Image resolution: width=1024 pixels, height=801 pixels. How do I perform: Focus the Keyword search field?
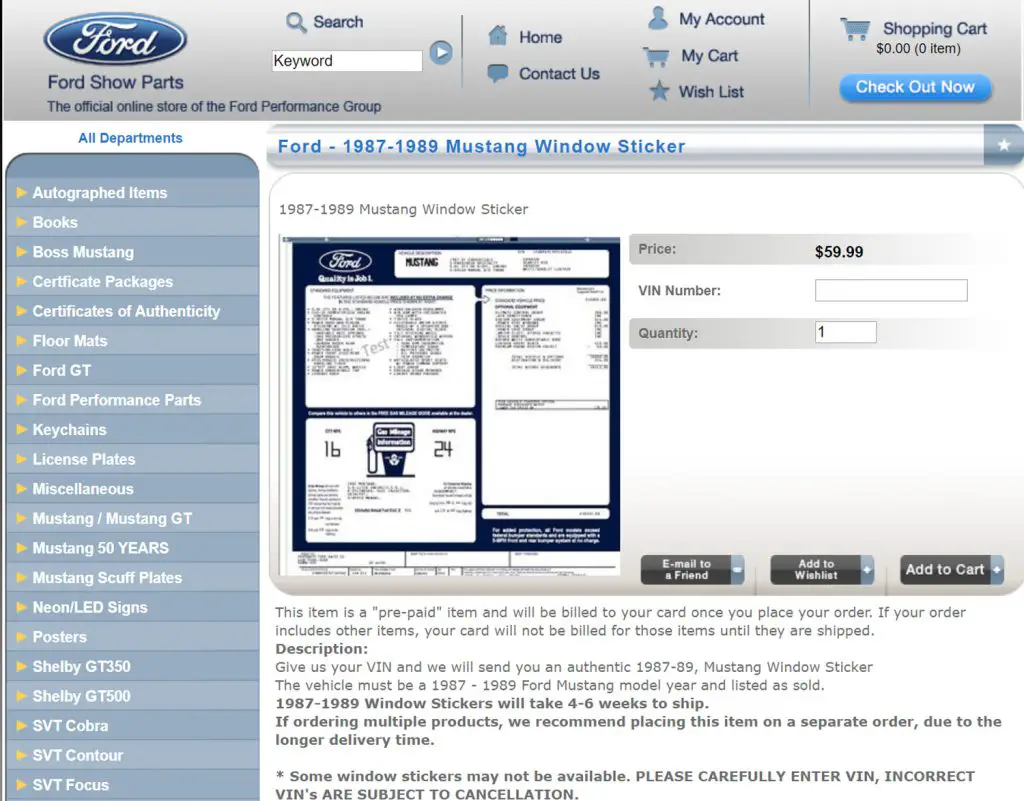(x=347, y=61)
